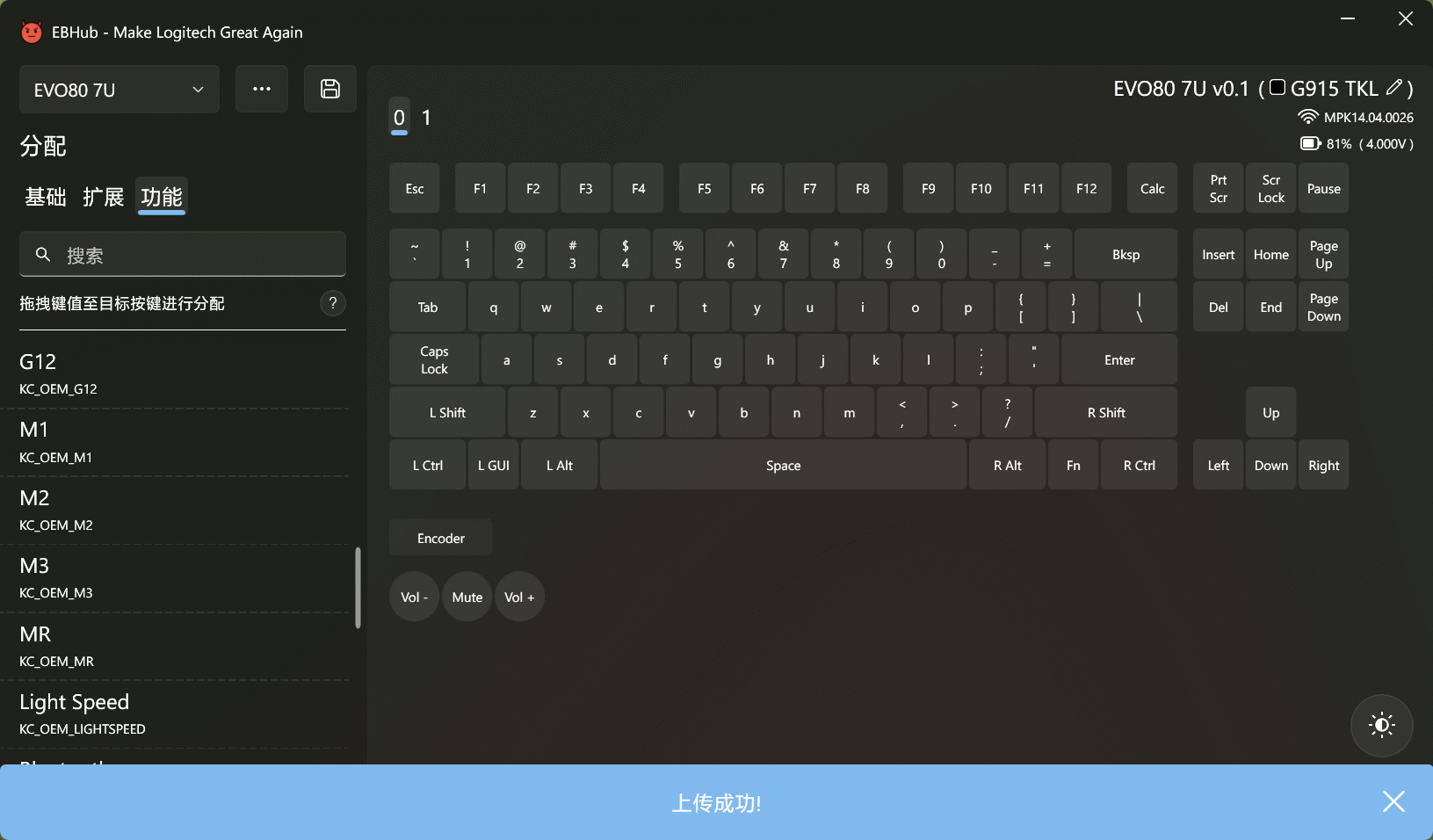Open the three-dots more options menu
Image resolution: width=1433 pixels, height=840 pixels.
(x=262, y=89)
